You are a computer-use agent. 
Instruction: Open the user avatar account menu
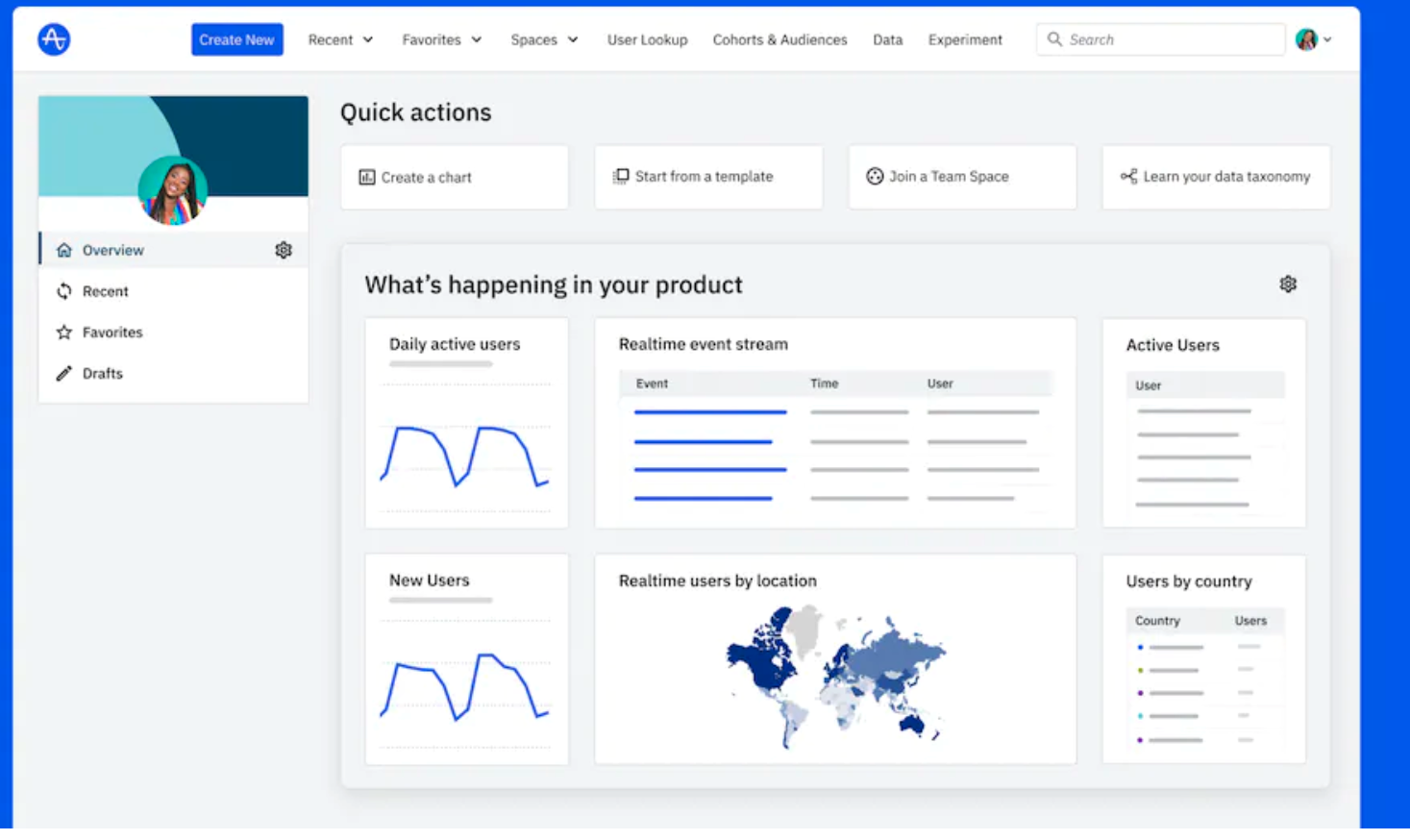pyautogui.click(x=1305, y=39)
